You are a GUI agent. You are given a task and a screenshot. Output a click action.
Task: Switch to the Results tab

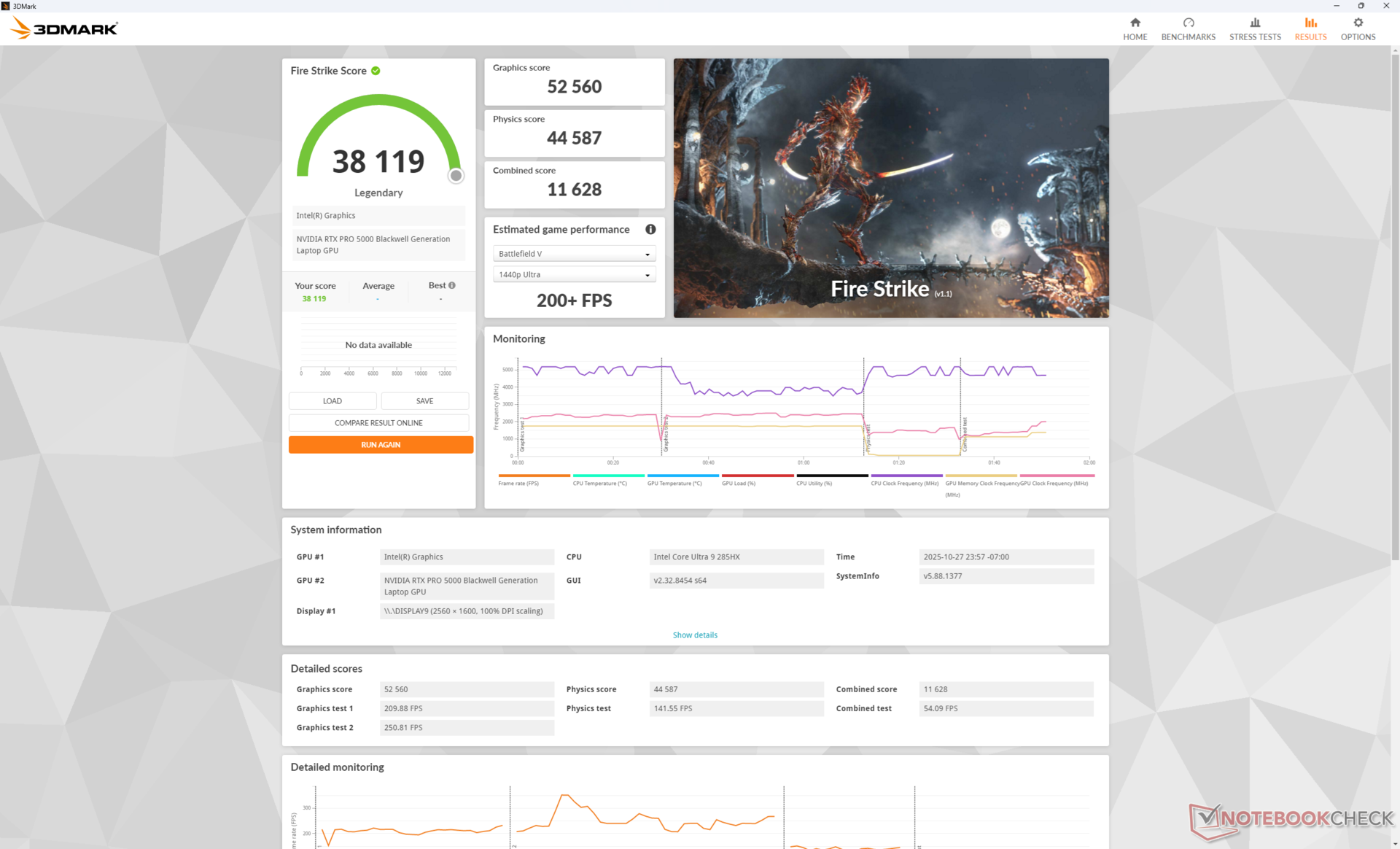tap(1310, 28)
